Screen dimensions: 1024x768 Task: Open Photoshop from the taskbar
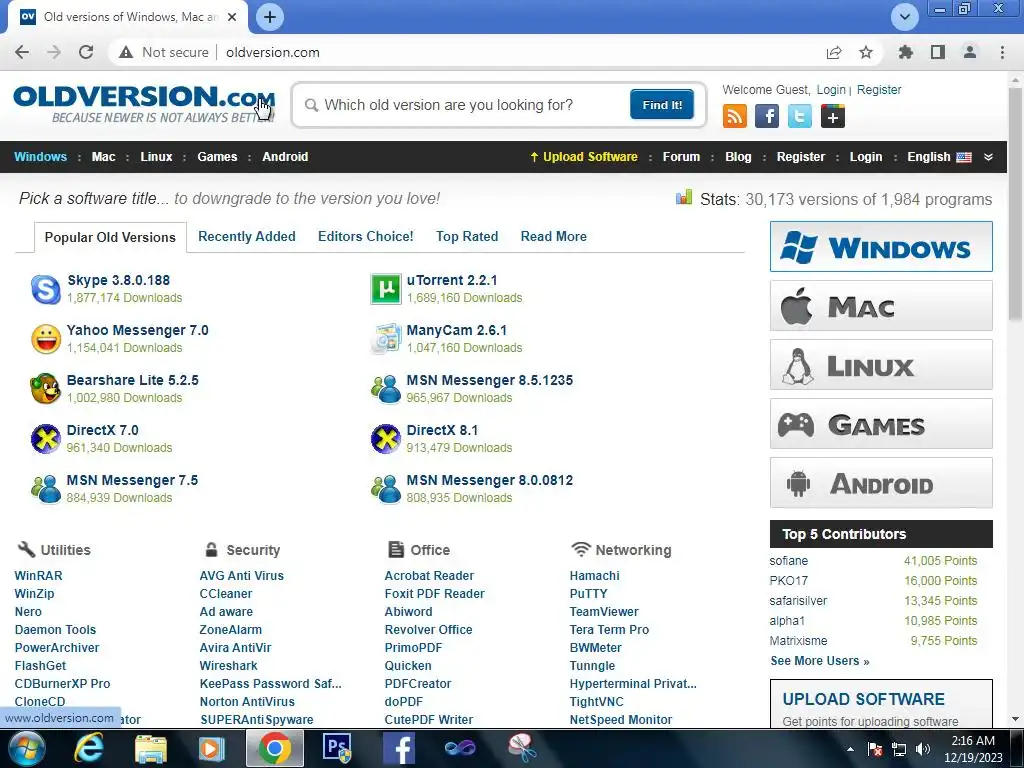point(338,748)
